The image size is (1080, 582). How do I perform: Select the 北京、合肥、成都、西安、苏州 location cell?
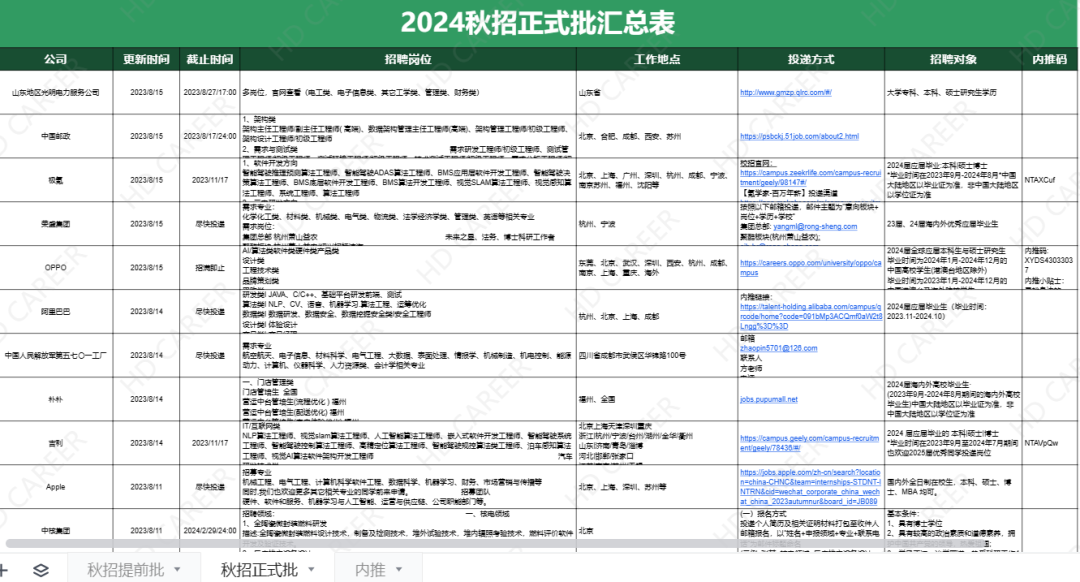pos(657,136)
